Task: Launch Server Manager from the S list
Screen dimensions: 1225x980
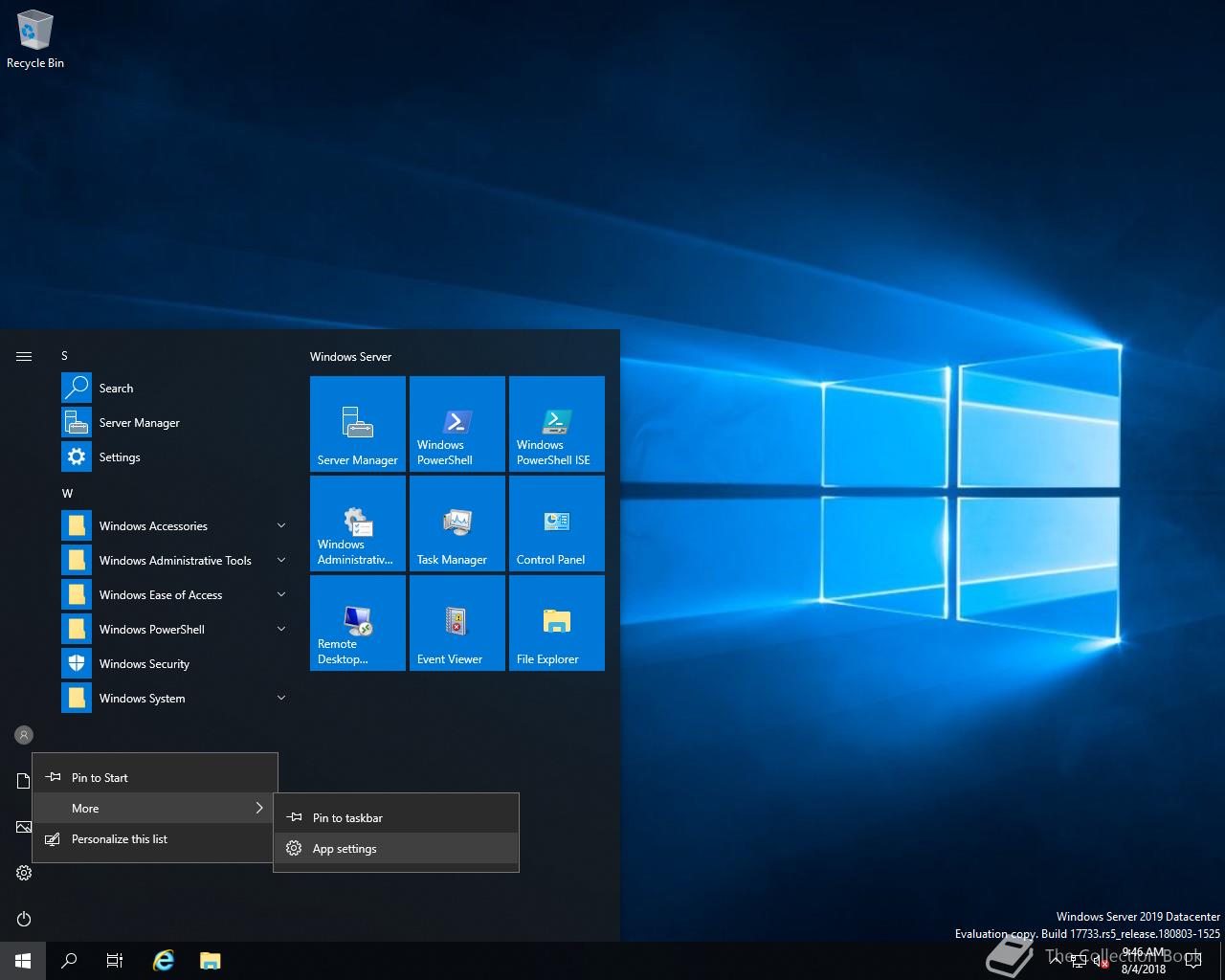Action: pos(175,422)
